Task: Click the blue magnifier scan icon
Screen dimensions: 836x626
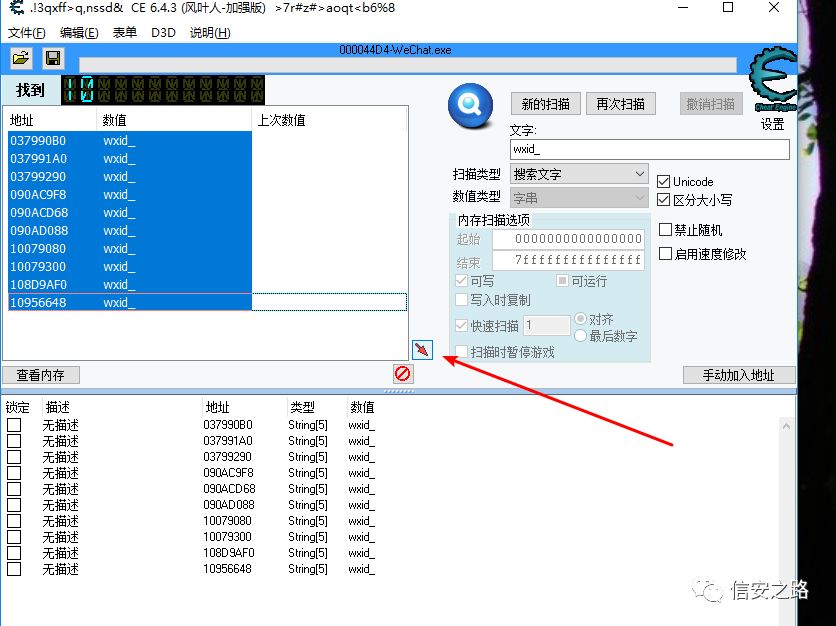Action: (470, 105)
